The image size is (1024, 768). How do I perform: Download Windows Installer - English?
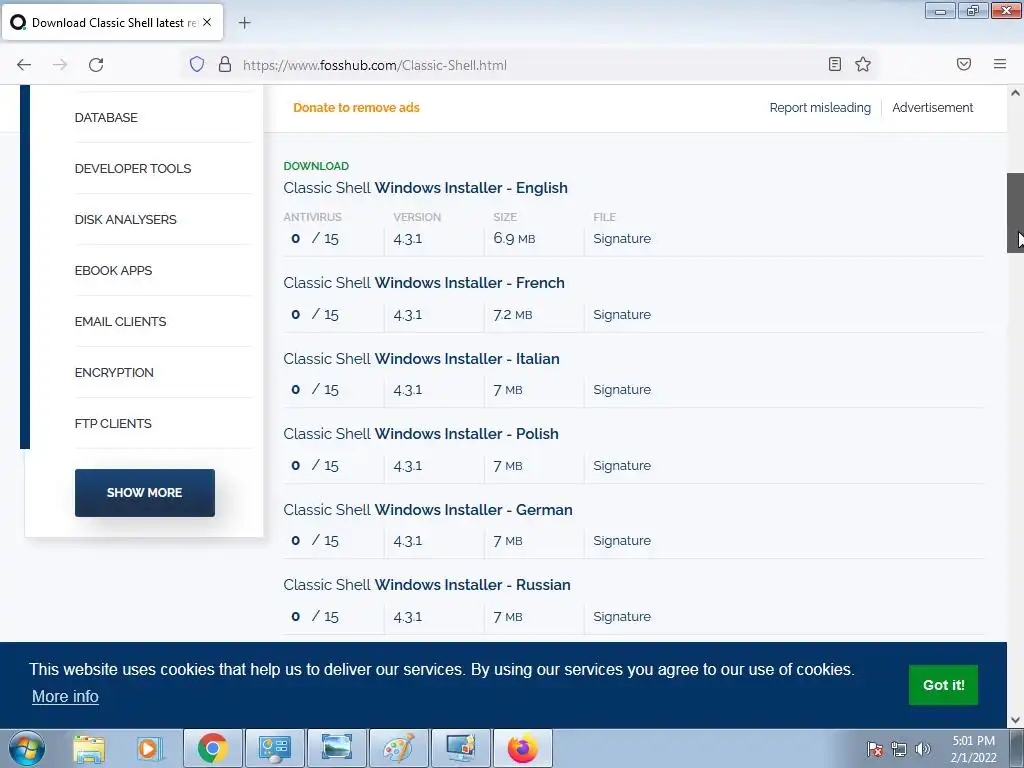point(425,188)
